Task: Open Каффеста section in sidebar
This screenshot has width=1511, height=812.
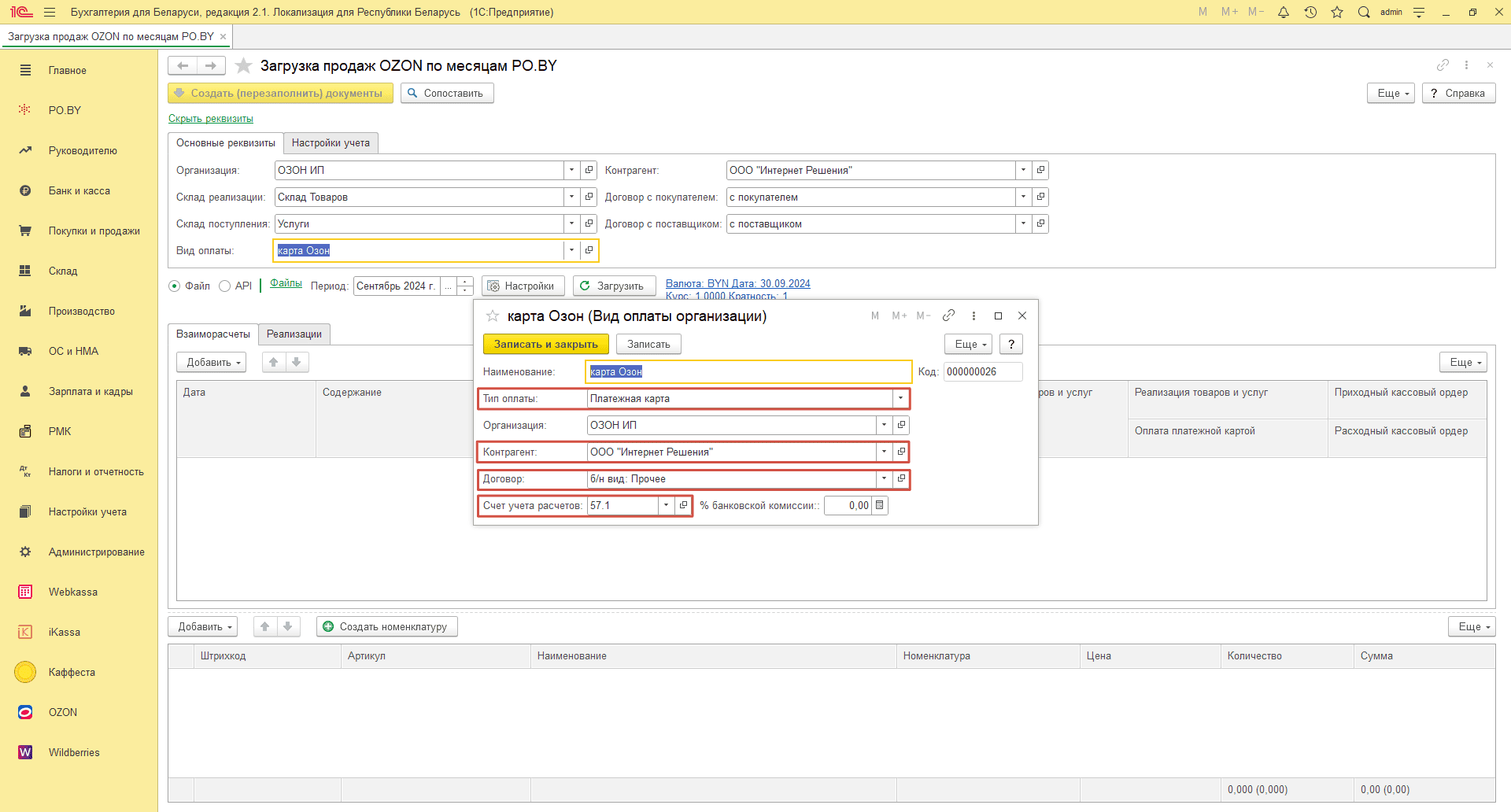Action: pos(72,672)
